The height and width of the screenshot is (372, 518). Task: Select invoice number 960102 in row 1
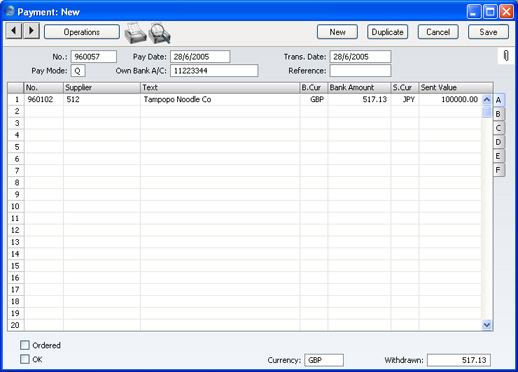tap(44, 99)
